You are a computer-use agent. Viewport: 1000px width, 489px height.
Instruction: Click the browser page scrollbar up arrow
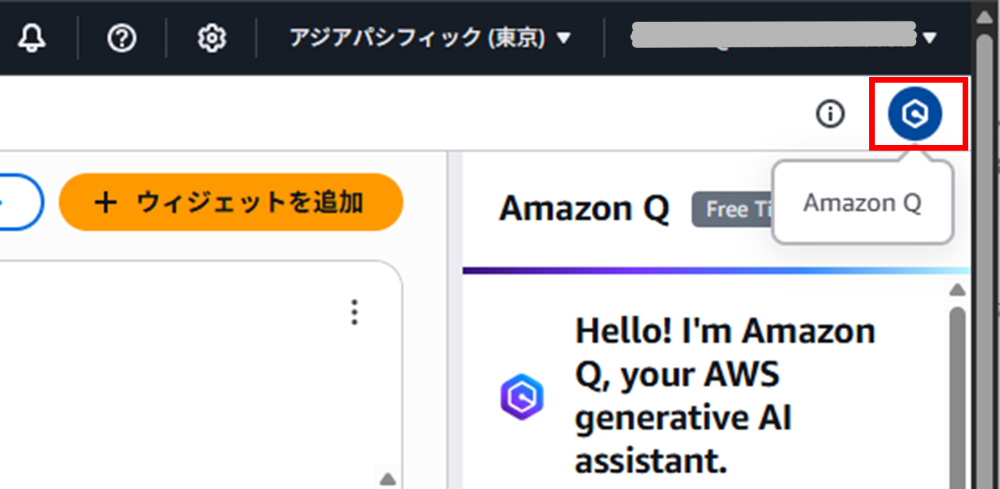[985, 17]
